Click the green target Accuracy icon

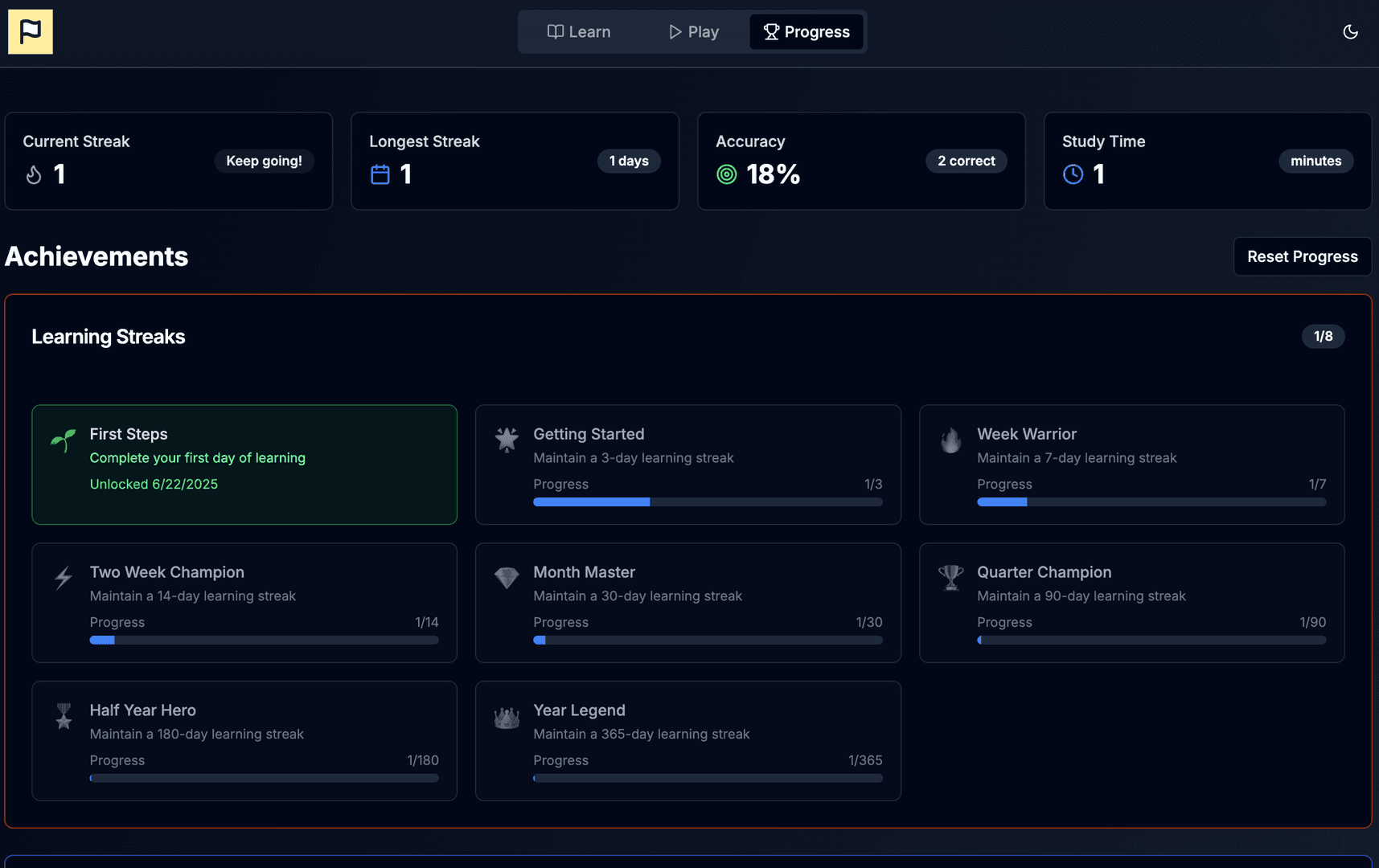726,174
